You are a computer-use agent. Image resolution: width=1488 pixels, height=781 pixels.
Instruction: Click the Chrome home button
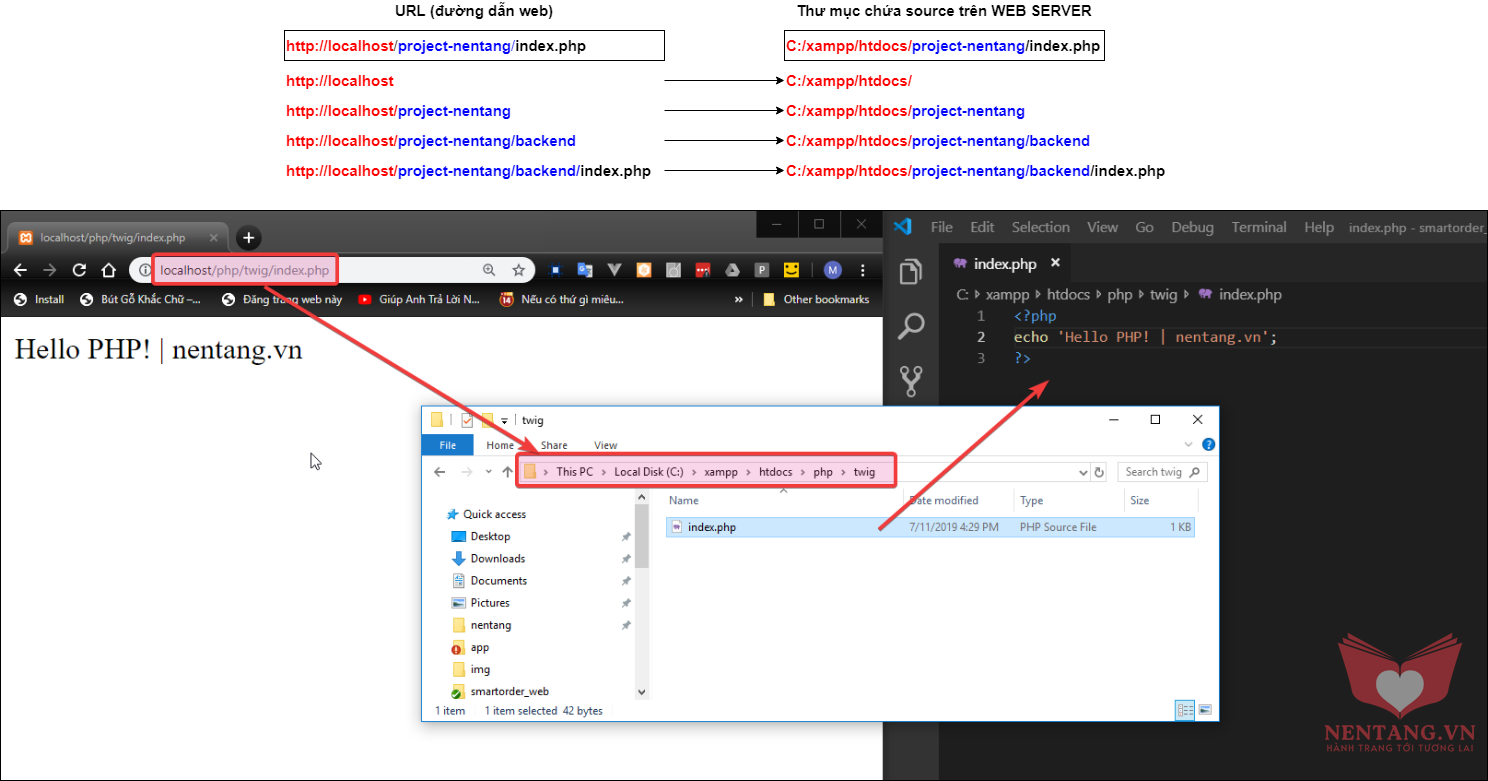click(109, 270)
